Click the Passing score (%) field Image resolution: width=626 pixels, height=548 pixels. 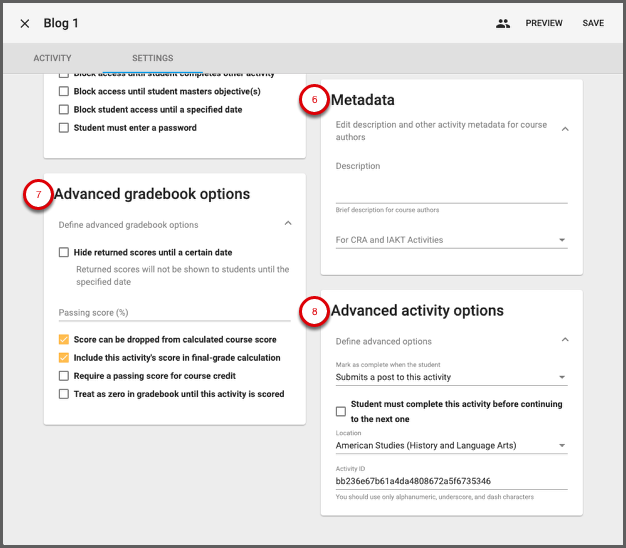pos(174,313)
